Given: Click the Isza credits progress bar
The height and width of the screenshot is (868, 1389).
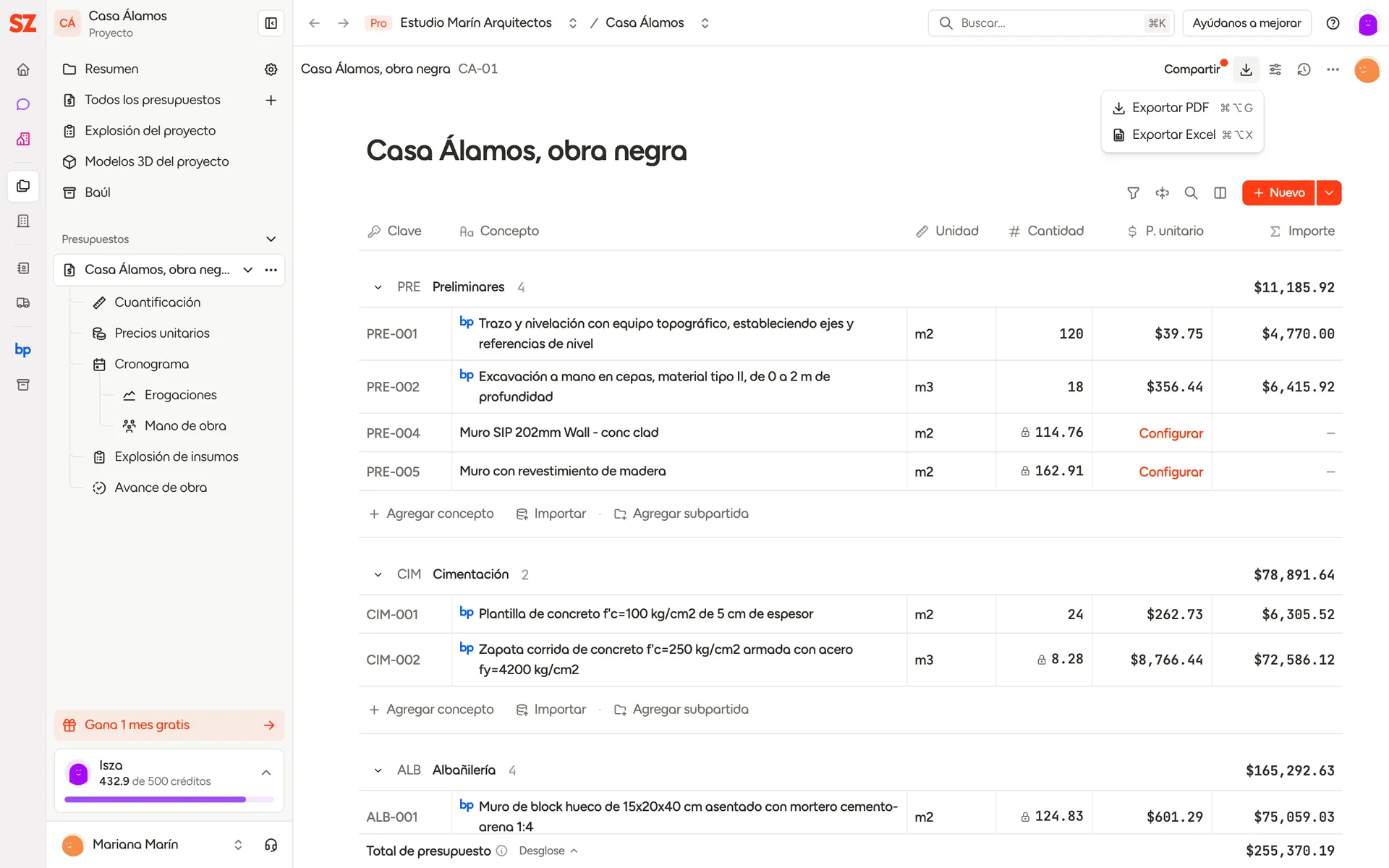Looking at the screenshot, I should [169, 799].
